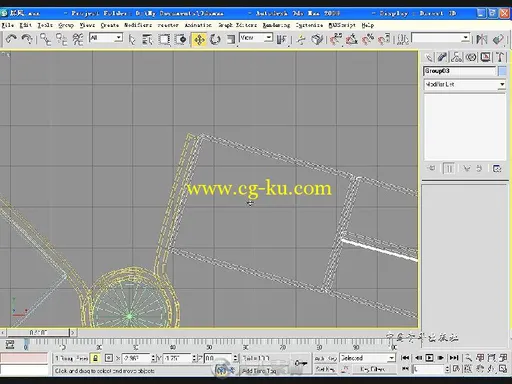Toggle the keyboard shortcut override cube icon
This screenshot has width=512, height=384.
click(x=317, y=39)
